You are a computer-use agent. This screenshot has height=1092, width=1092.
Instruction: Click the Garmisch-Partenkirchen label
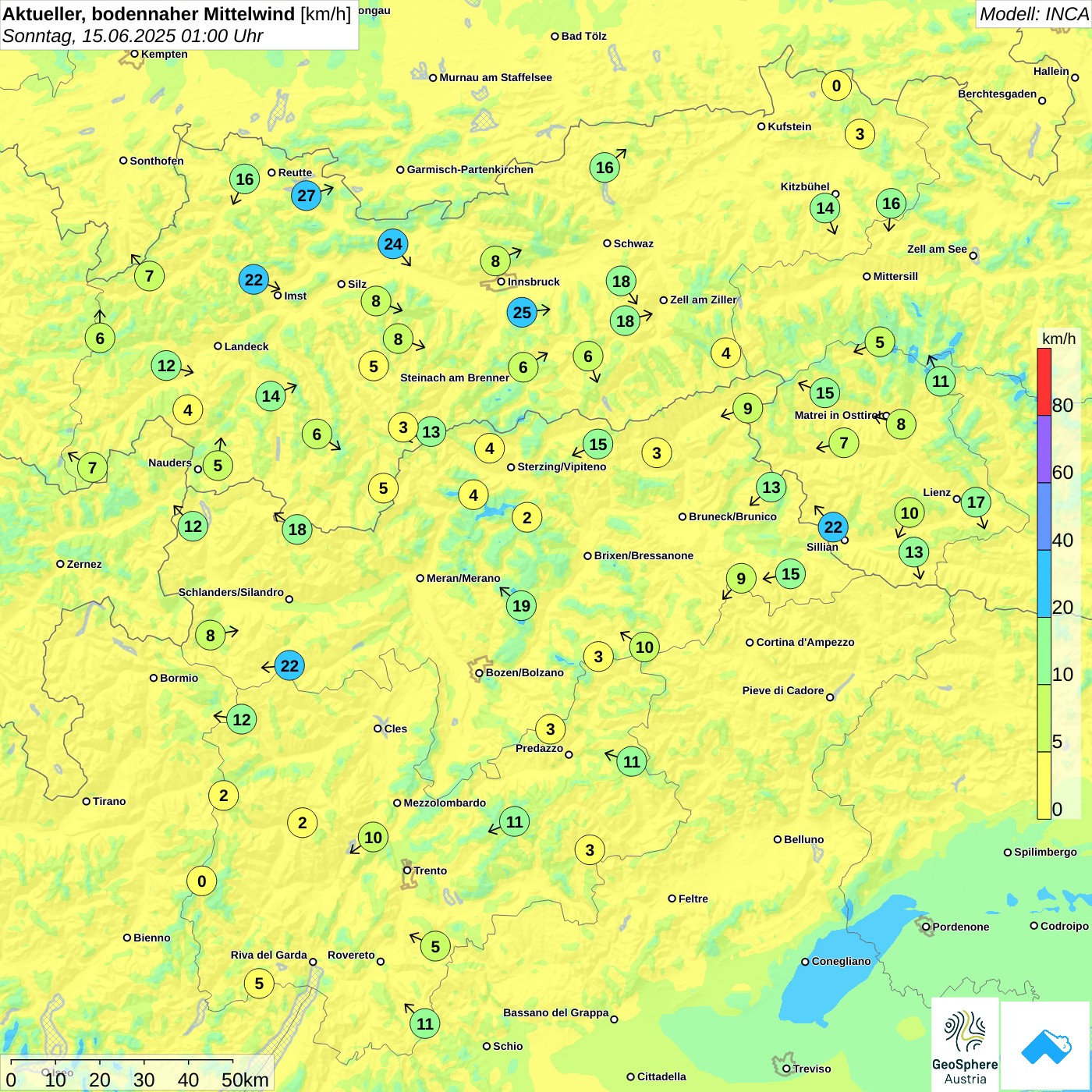pyautogui.click(x=470, y=169)
